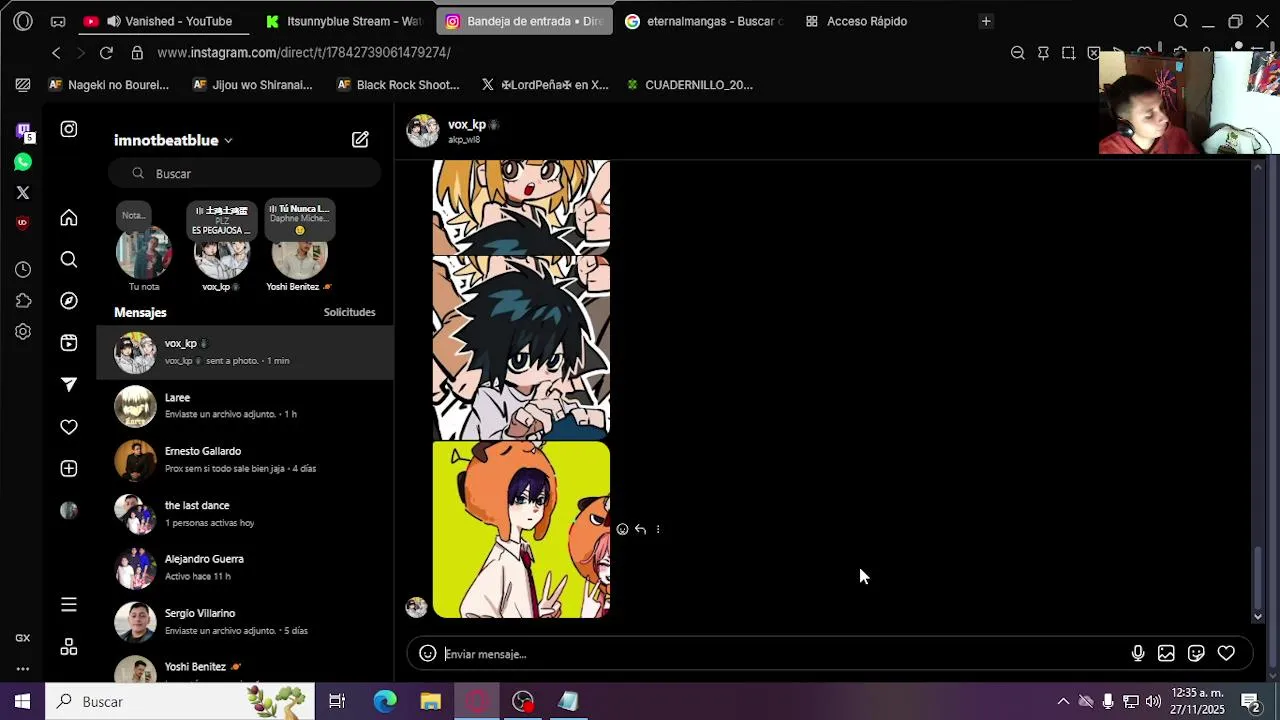Expand imnotbeatblue account switcher
This screenshot has width=1280, height=720.
tap(173, 141)
